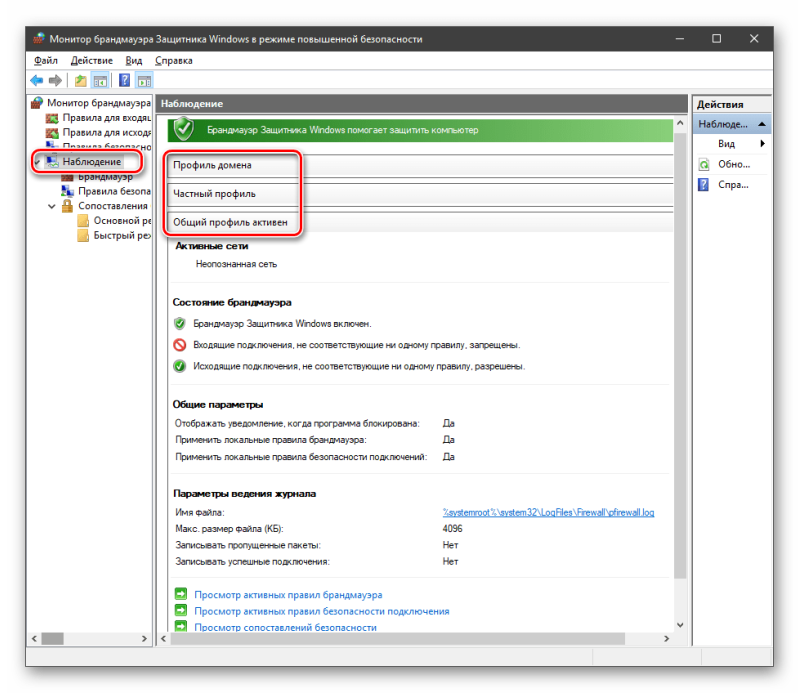Click the vertical scrollbar down arrow
Image resolution: width=800 pixels, height=693 pixels.
tap(680, 625)
